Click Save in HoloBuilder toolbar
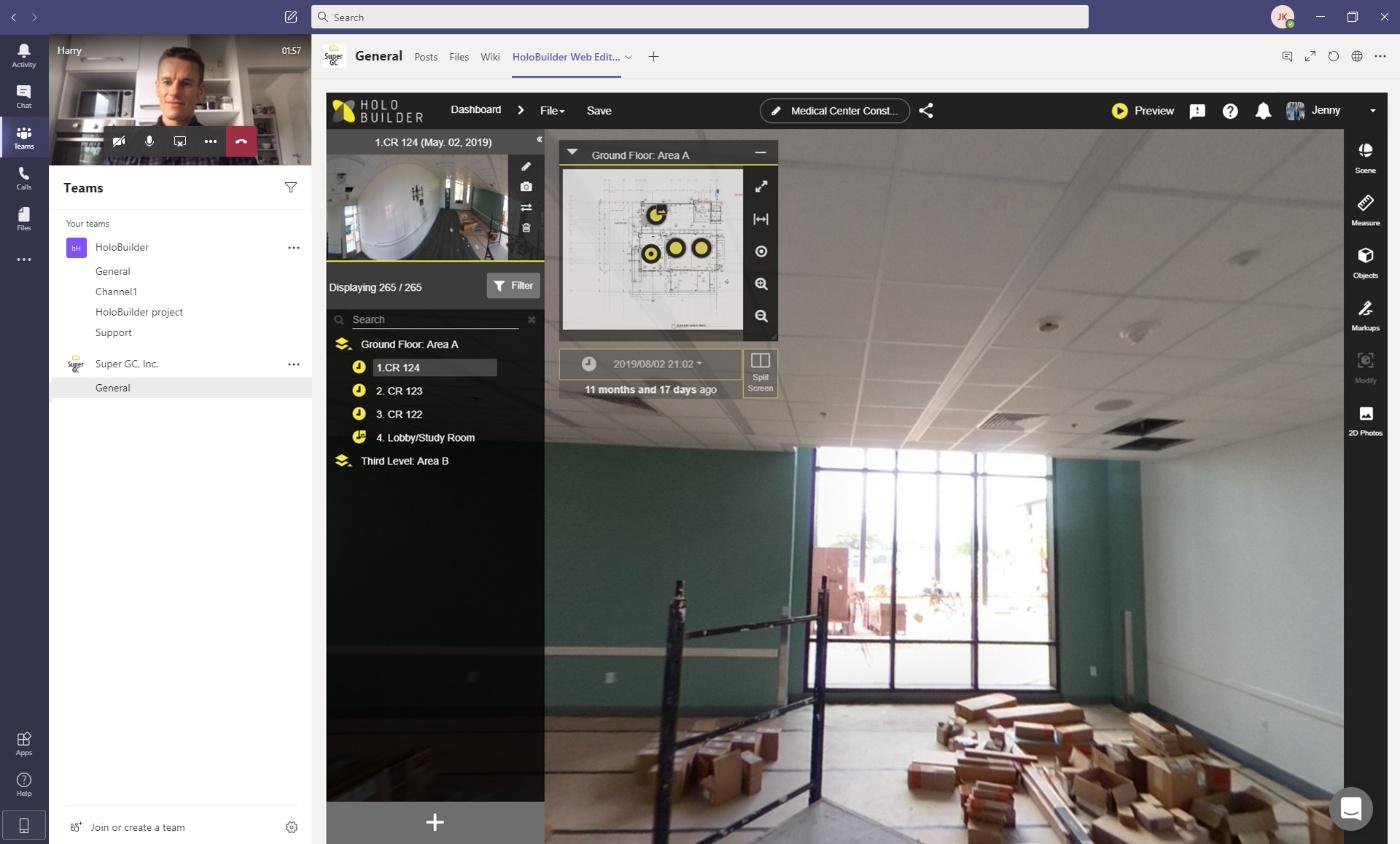 tap(599, 111)
